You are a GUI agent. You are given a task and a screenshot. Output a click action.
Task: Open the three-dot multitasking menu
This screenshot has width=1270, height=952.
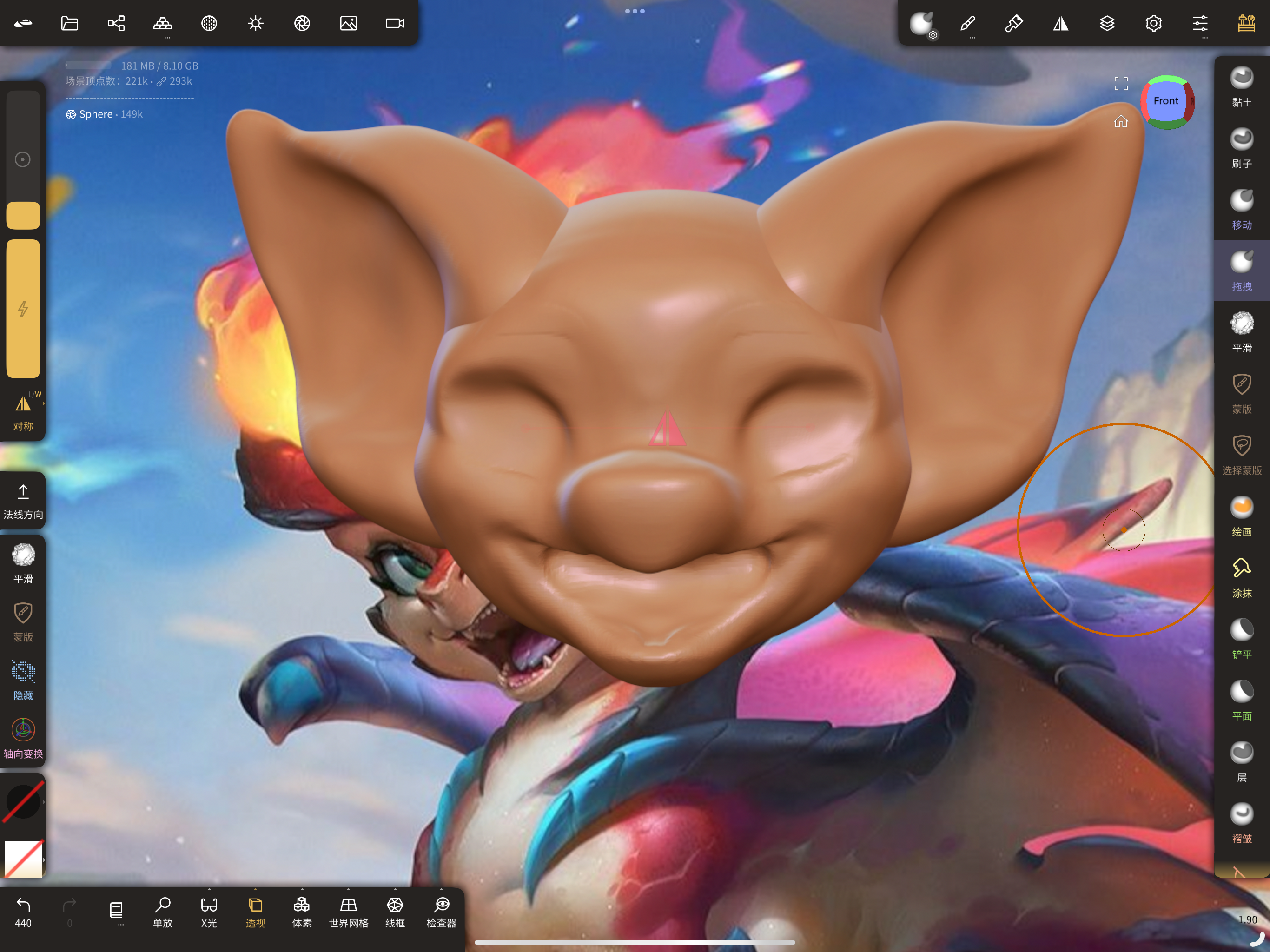click(635, 11)
